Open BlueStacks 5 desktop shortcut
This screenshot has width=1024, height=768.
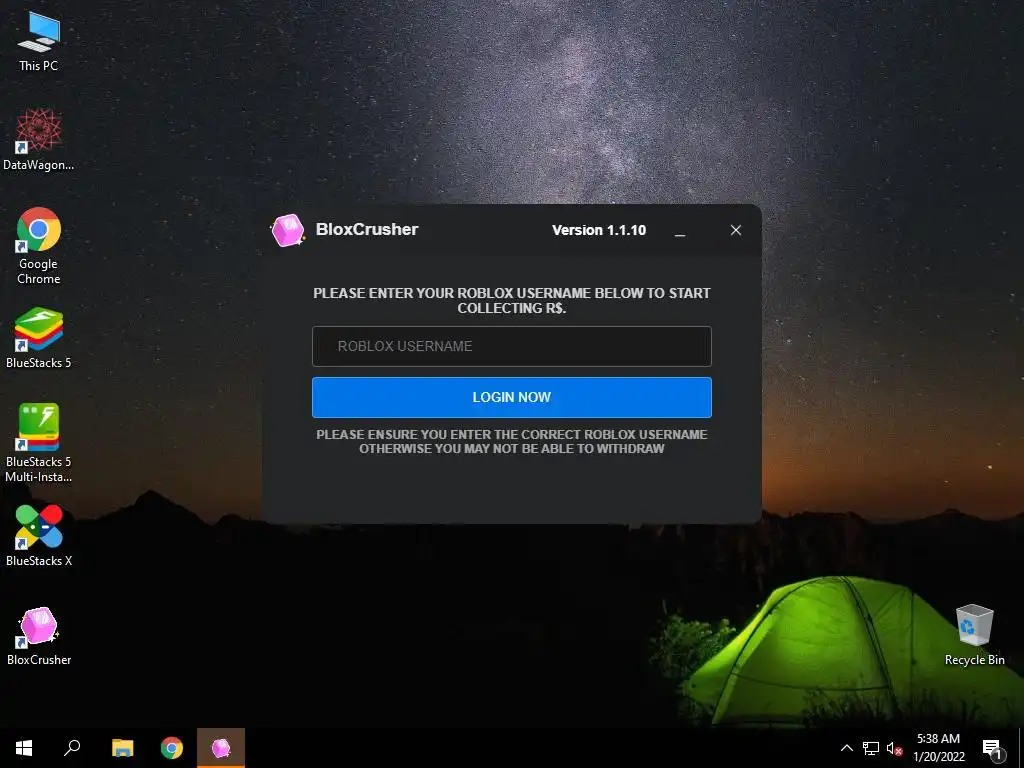[x=39, y=338]
